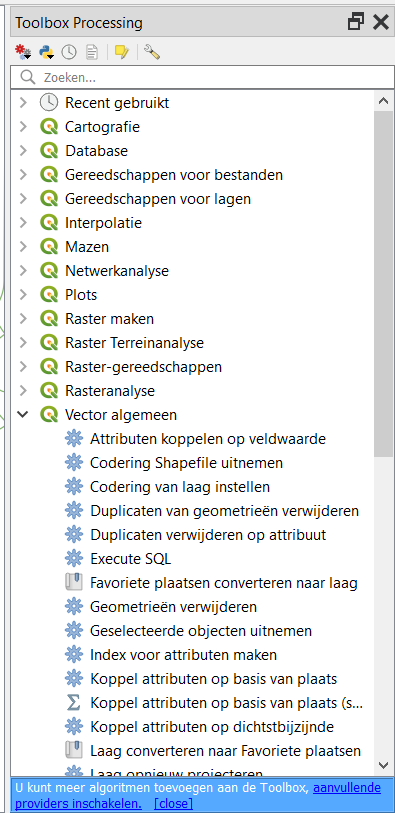Open the Models gear icon menu
This screenshot has height=813, width=395.
(x=23, y=52)
